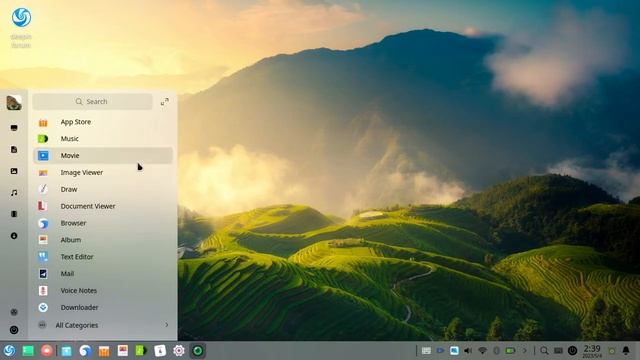Launch Music from the launcher list
Image resolution: width=640 pixels, height=360 pixels.
click(x=102, y=139)
